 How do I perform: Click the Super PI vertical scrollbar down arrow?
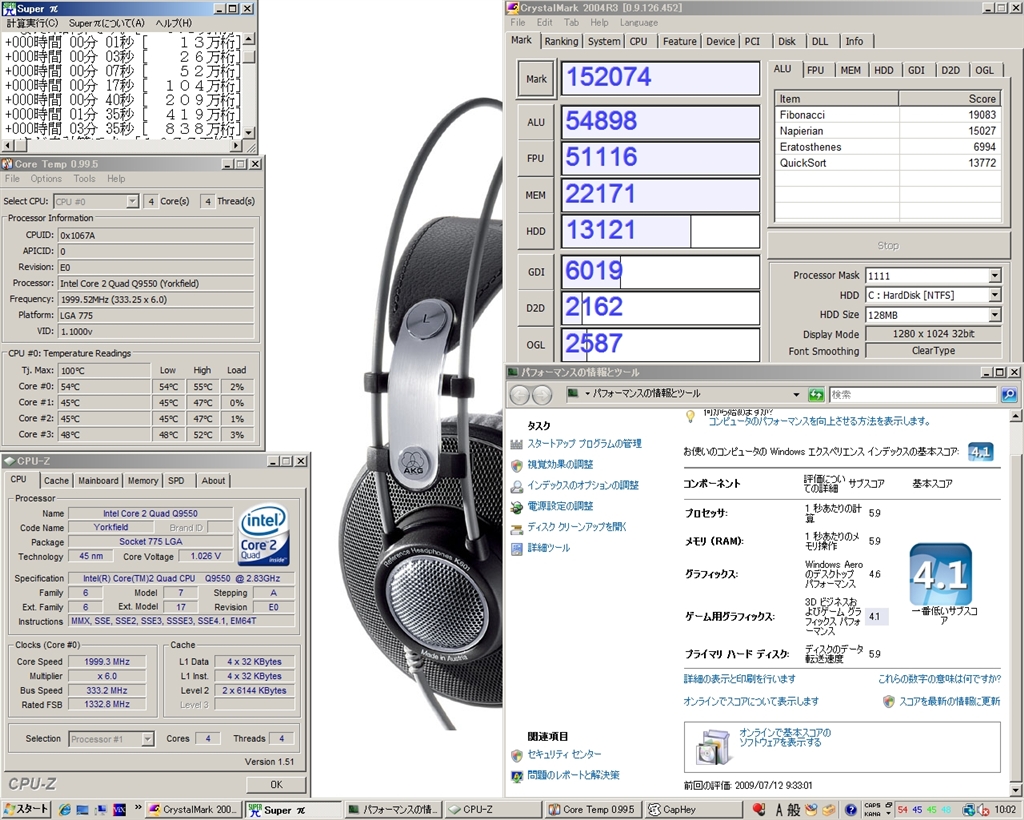tap(249, 132)
